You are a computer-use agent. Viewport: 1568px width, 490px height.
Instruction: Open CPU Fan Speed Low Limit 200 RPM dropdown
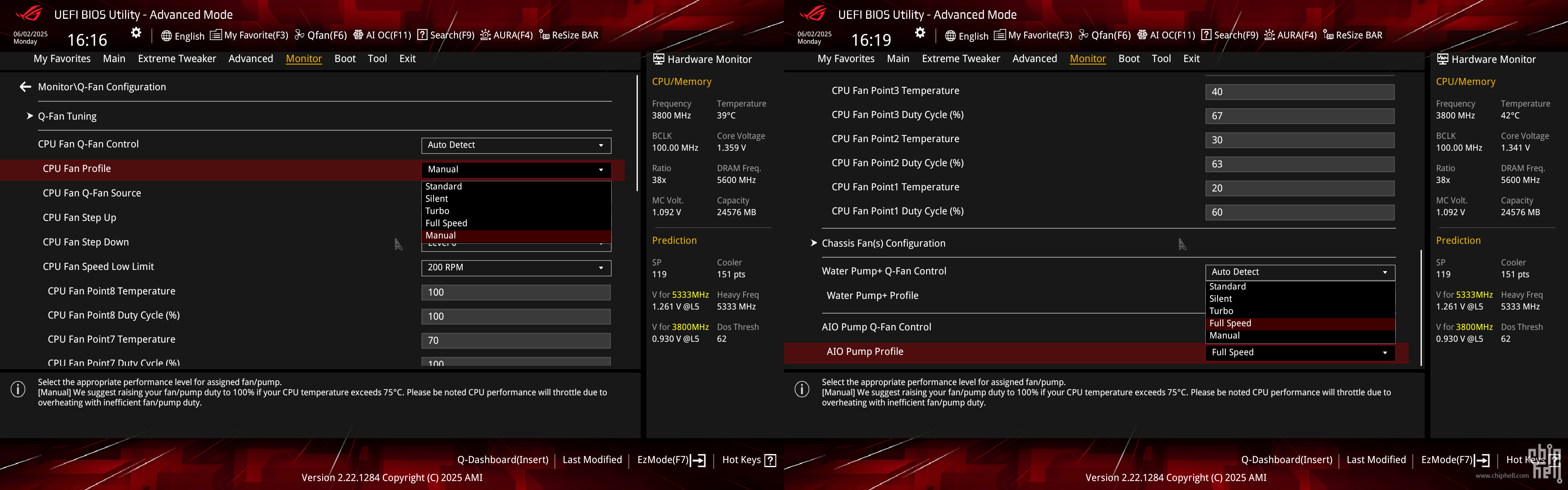click(x=516, y=268)
